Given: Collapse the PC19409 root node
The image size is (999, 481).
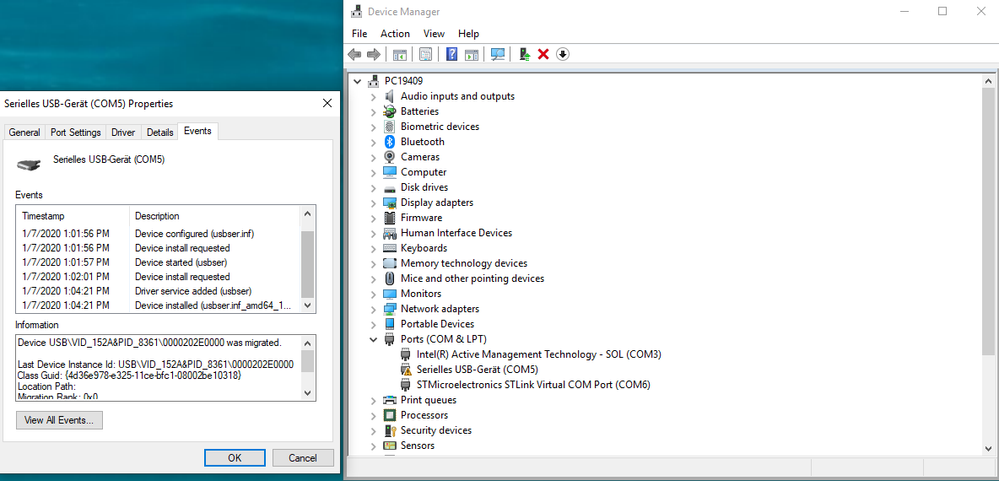Looking at the screenshot, I should pos(357,81).
